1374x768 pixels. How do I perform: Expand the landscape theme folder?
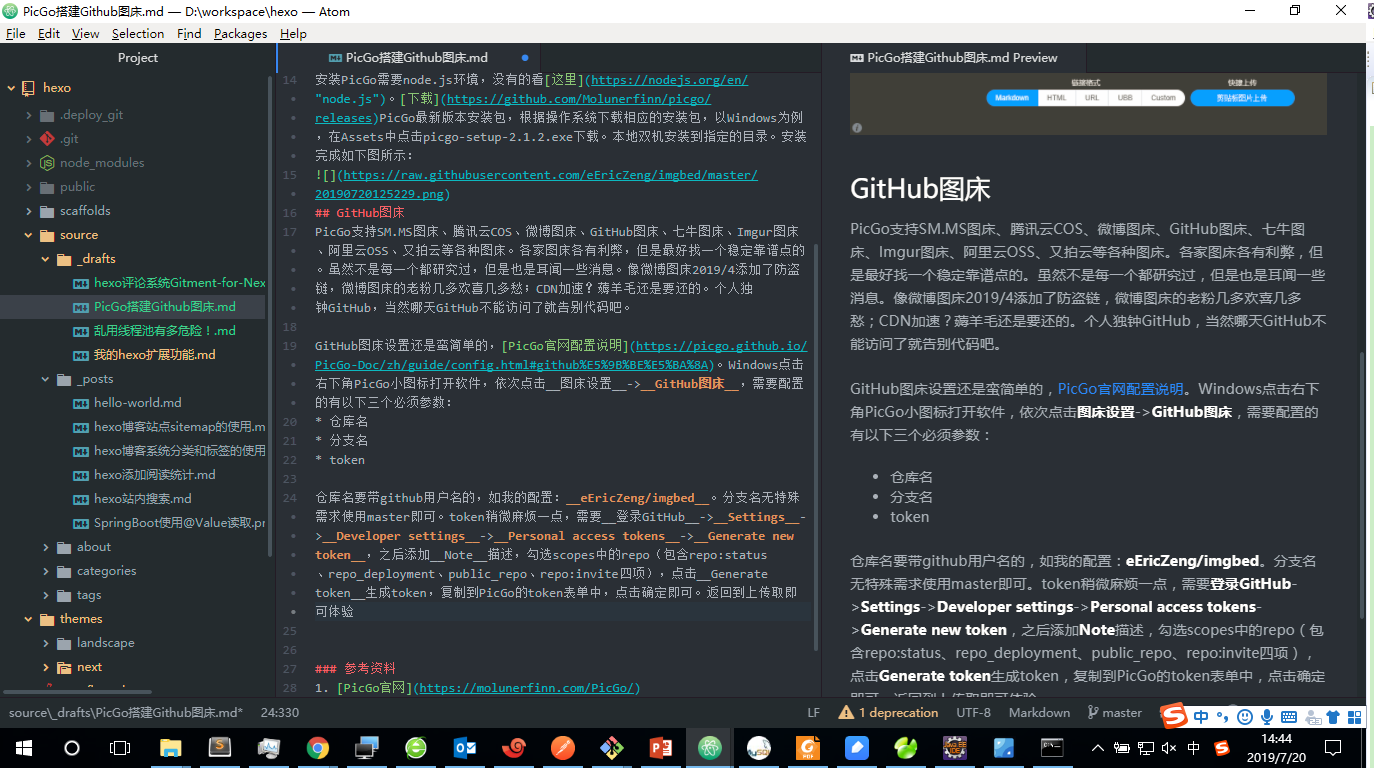[x=46, y=643]
